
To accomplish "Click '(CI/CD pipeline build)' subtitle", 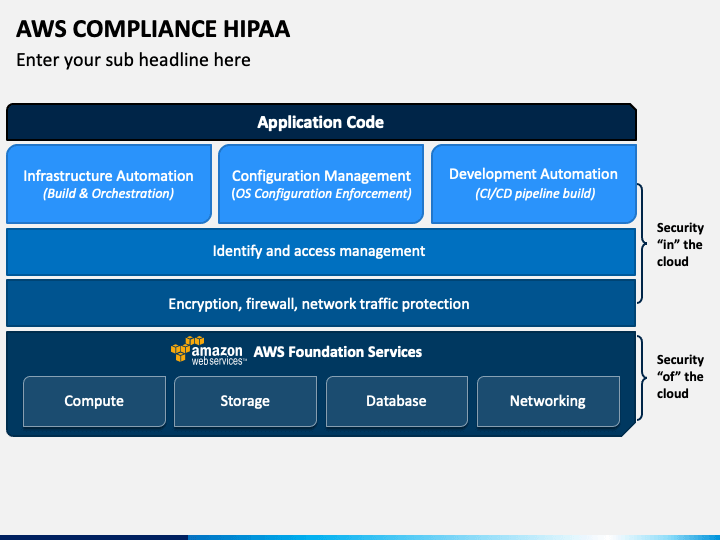I will (x=535, y=194).
